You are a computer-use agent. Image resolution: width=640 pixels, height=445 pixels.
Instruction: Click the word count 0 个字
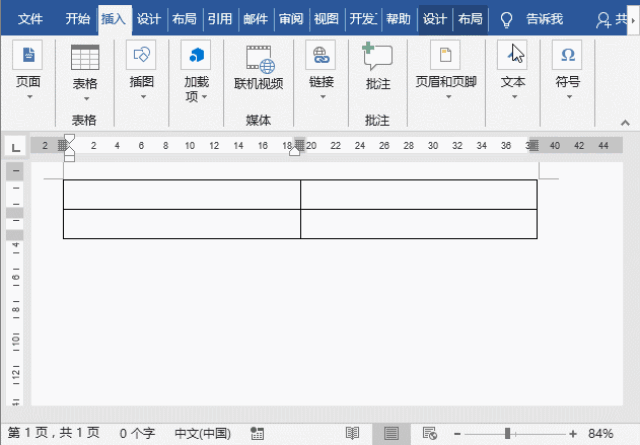(137, 433)
